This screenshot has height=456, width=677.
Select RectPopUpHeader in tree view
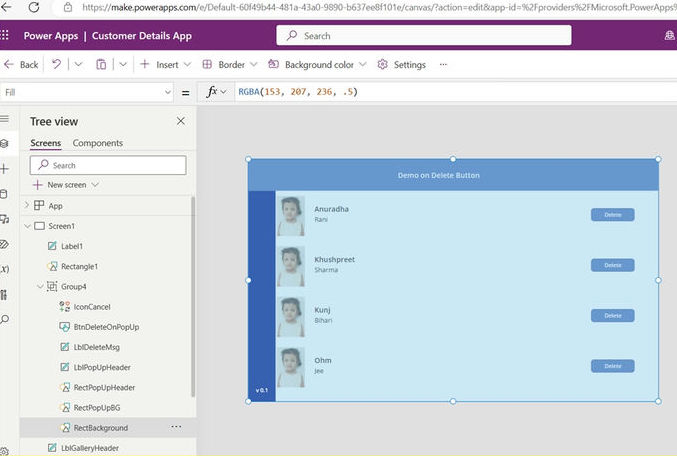click(x=104, y=387)
